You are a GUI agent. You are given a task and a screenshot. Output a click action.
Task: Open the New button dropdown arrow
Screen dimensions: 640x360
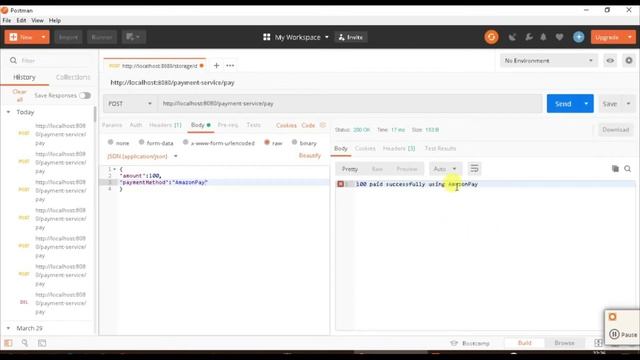(43, 37)
